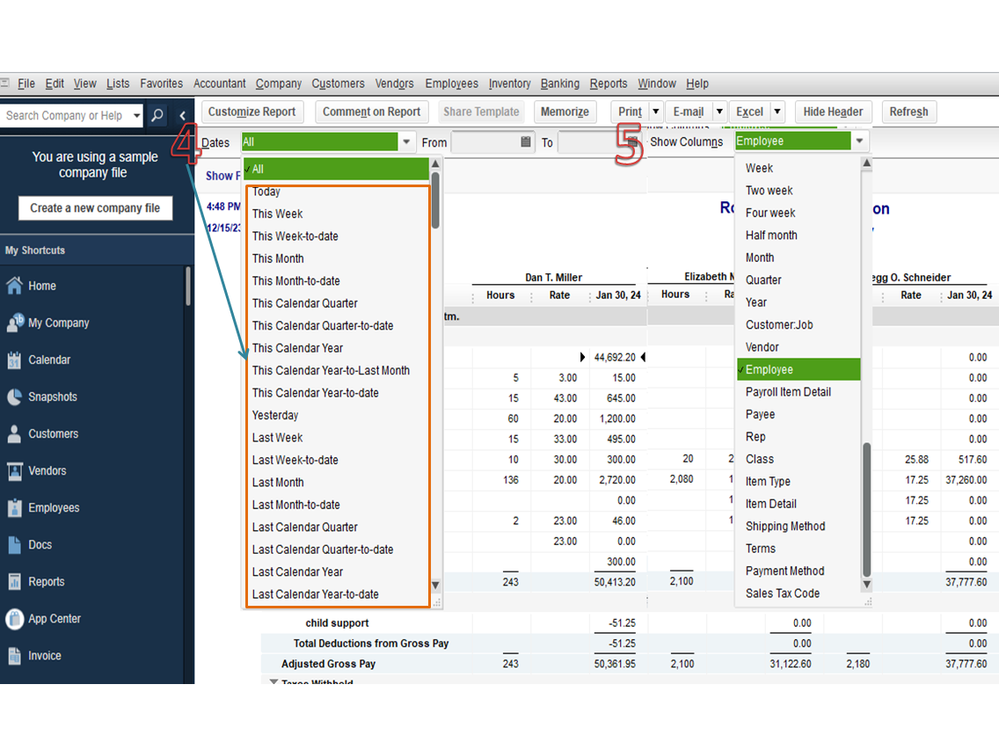The width and height of the screenshot is (999, 749).
Task: Select Yesterday in the Dates list
Action: pyautogui.click(x=275, y=415)
